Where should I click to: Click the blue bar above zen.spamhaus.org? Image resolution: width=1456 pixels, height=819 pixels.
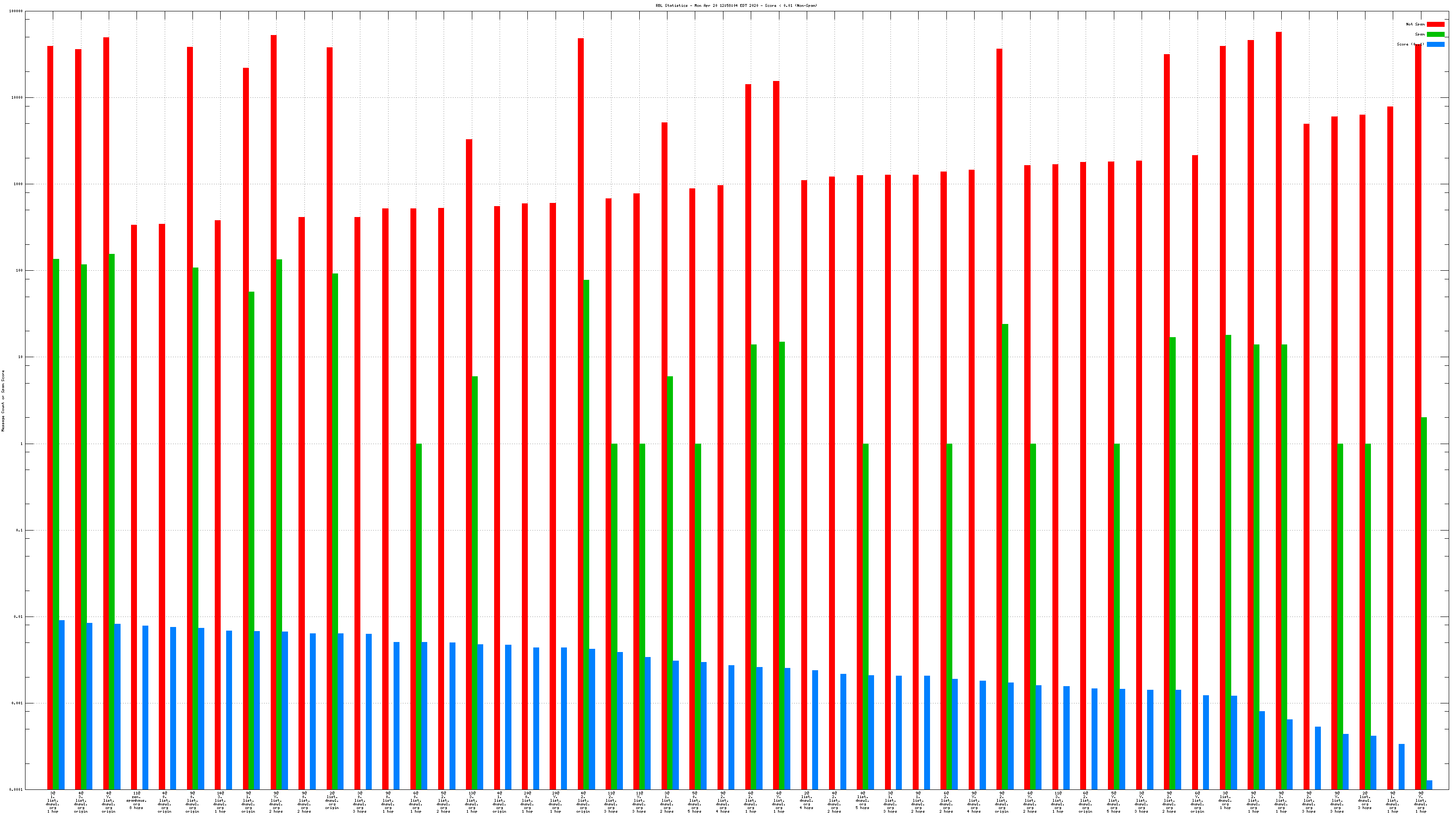(145, 707)
